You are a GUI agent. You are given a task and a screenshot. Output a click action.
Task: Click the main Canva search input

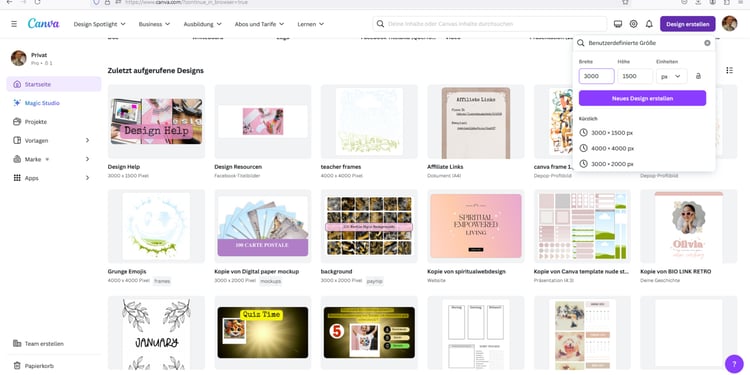(x=490, y=24)
